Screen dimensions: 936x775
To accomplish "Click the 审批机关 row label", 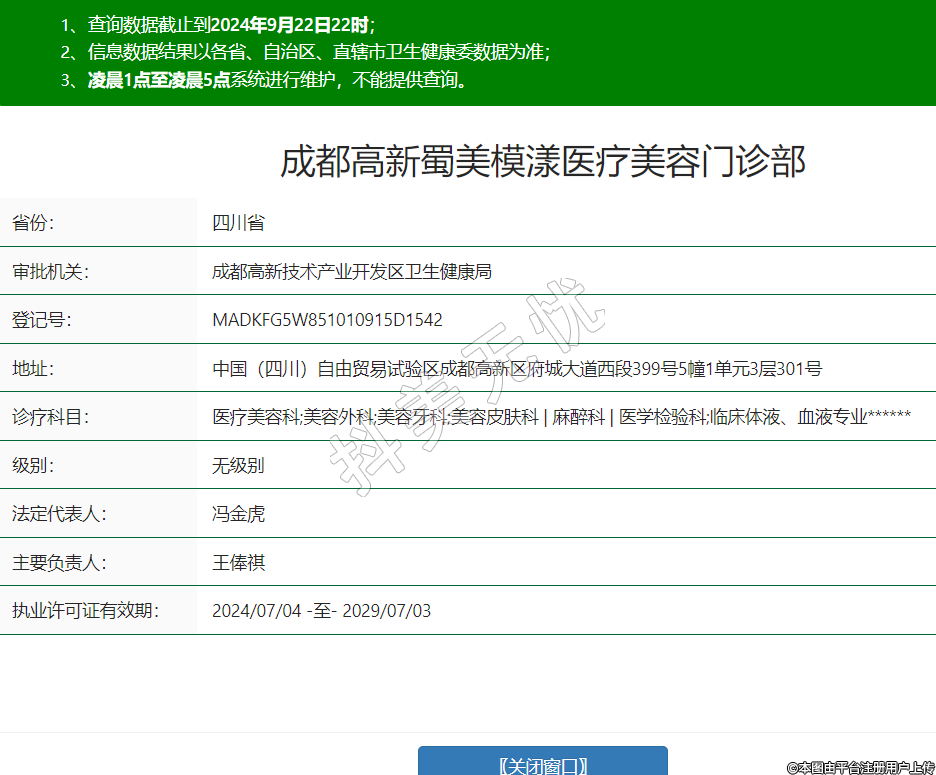I will (50, 272).
